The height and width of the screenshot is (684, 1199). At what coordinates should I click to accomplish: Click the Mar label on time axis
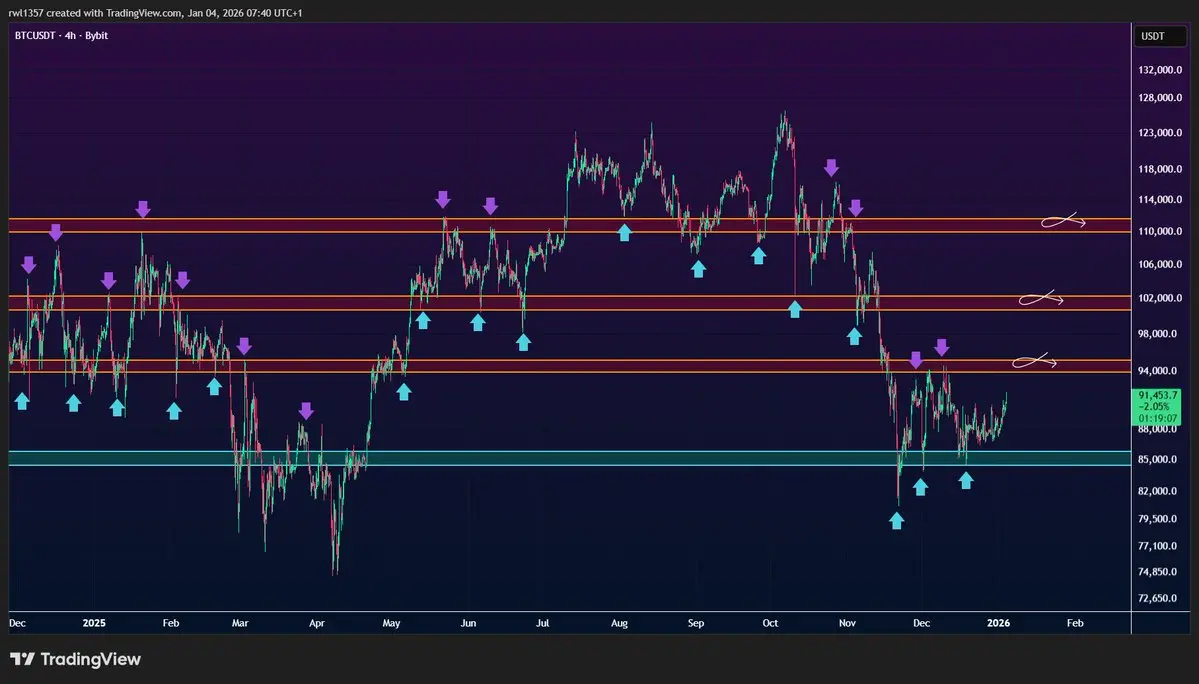click(240, 624)
